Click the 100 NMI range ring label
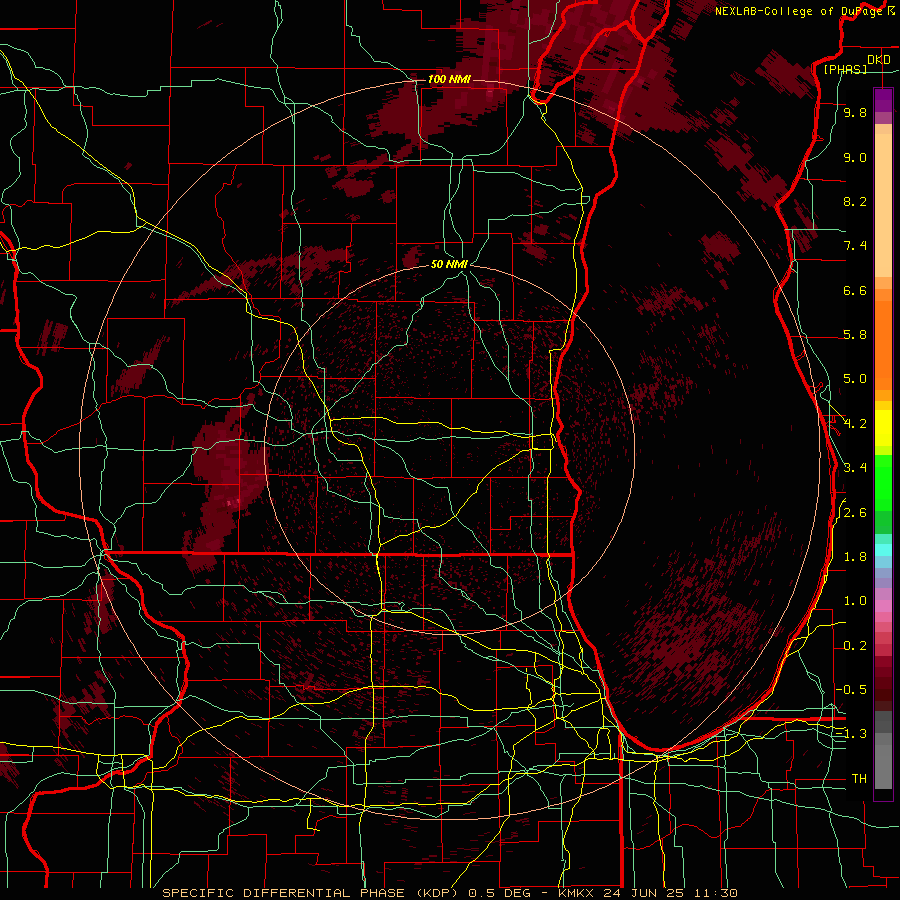 (x=449, y=79)
